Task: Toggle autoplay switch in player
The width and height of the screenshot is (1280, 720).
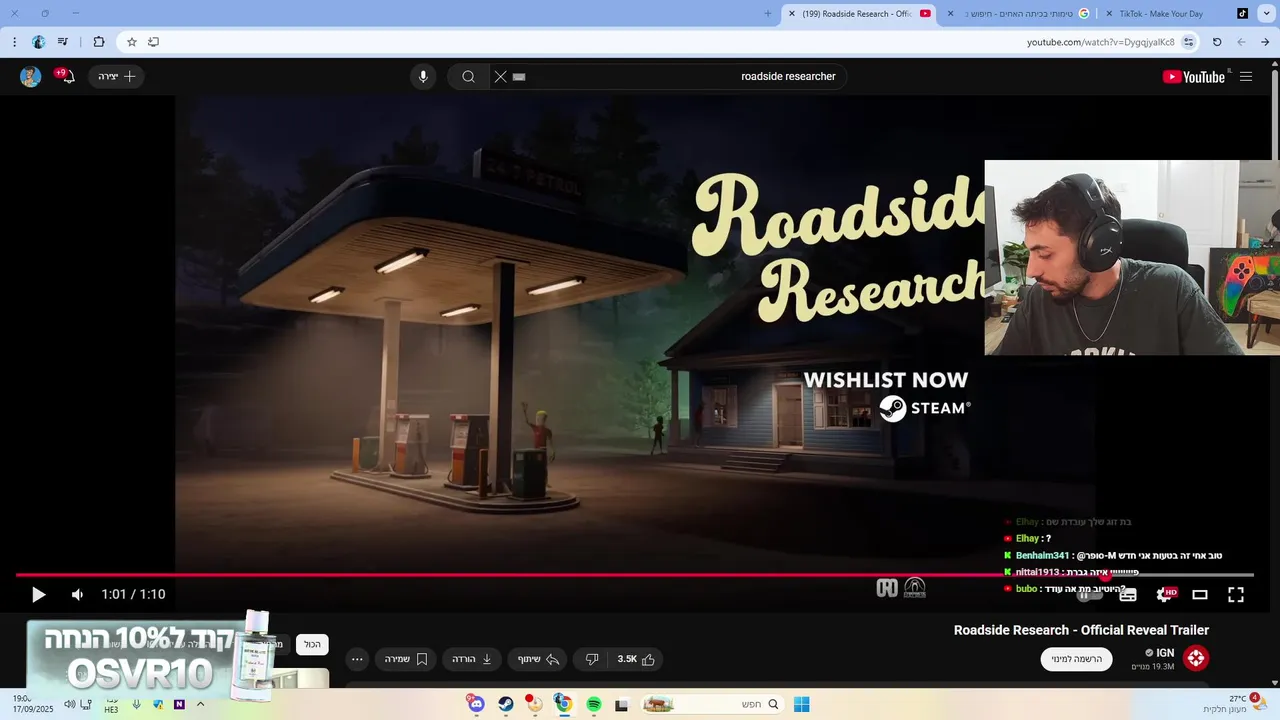Action: click(1089, 595)
